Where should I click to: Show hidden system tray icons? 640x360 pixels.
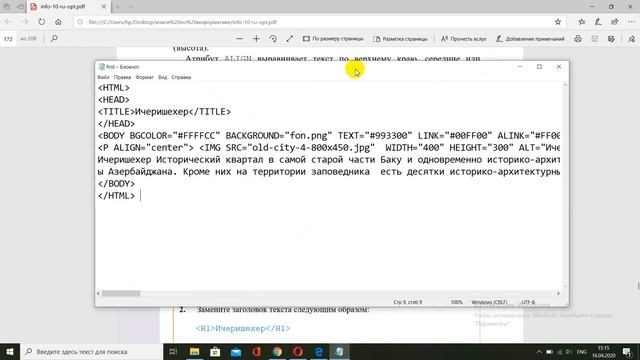click(539, 351)
